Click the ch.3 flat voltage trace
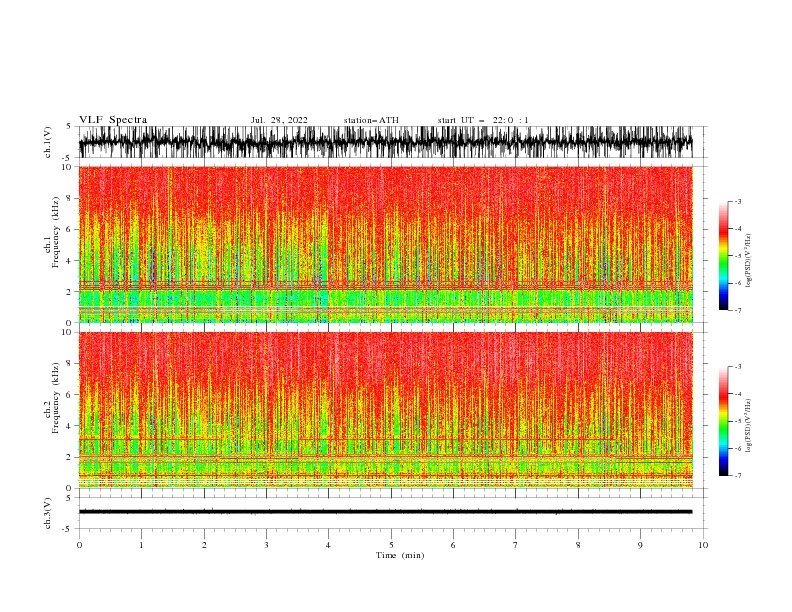This screenshot has width=792, height=612. click(x=386, y=512)
